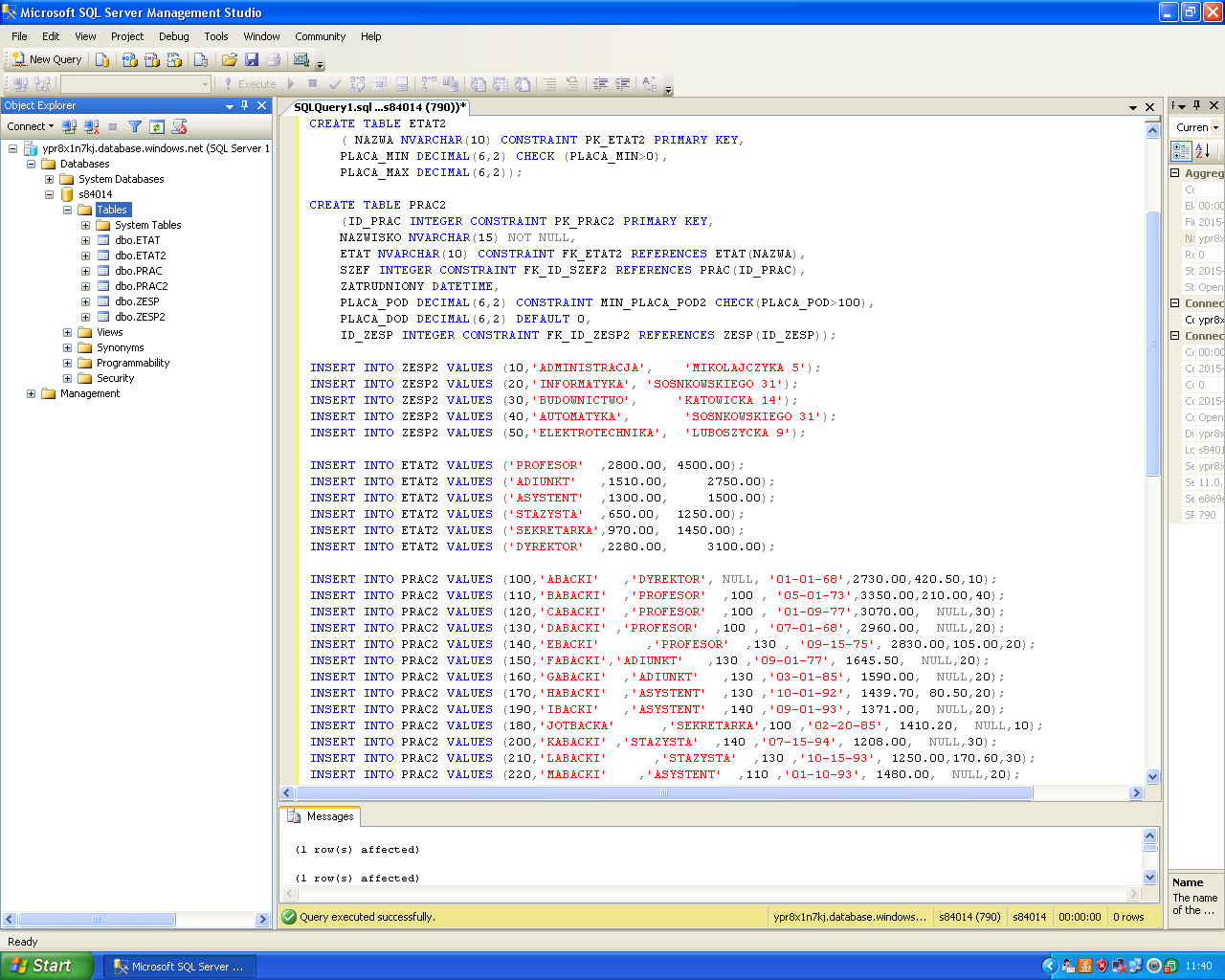
Task: Click the New Query button
Action: coord(47,59)
